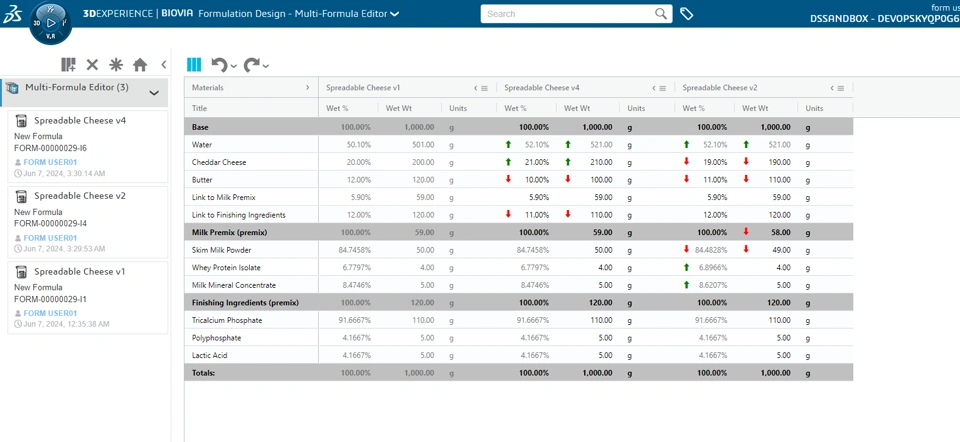Viewport: 960px width, 442px height.
Task: Click the Totals: row label
Action: (x=203, y=372)
